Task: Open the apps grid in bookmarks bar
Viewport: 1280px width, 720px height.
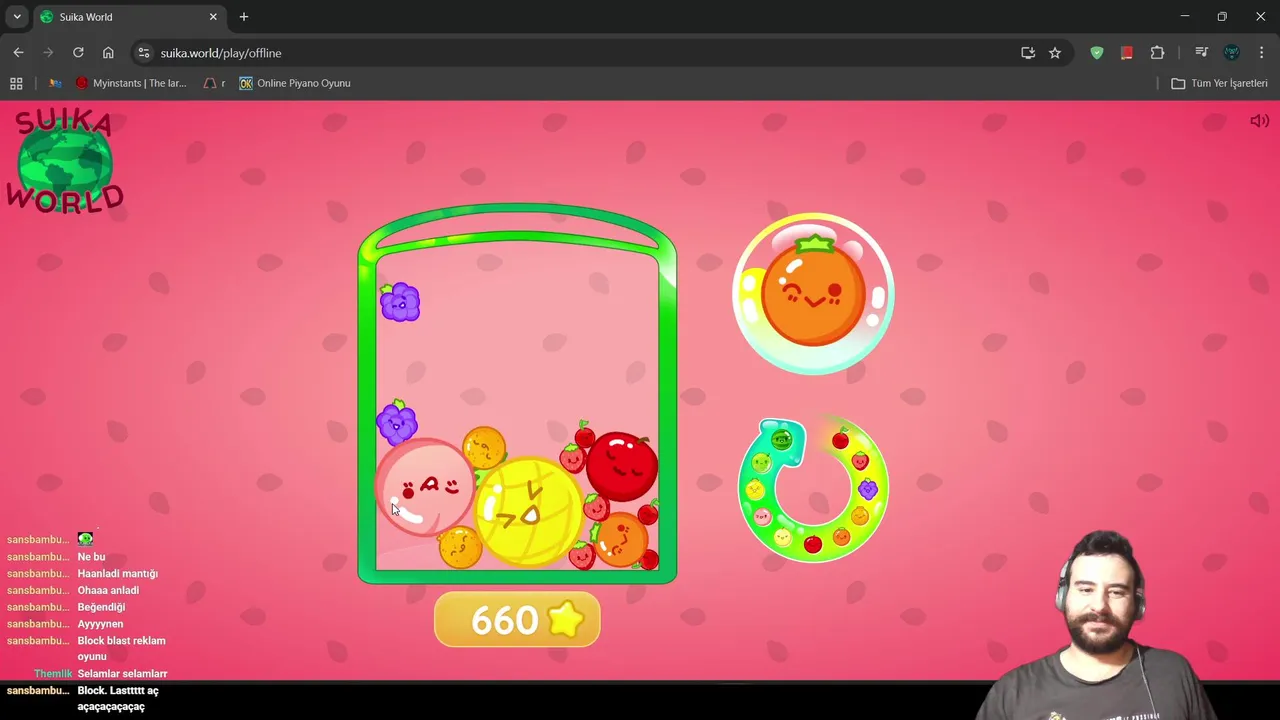Action: (x=16, y=83)
